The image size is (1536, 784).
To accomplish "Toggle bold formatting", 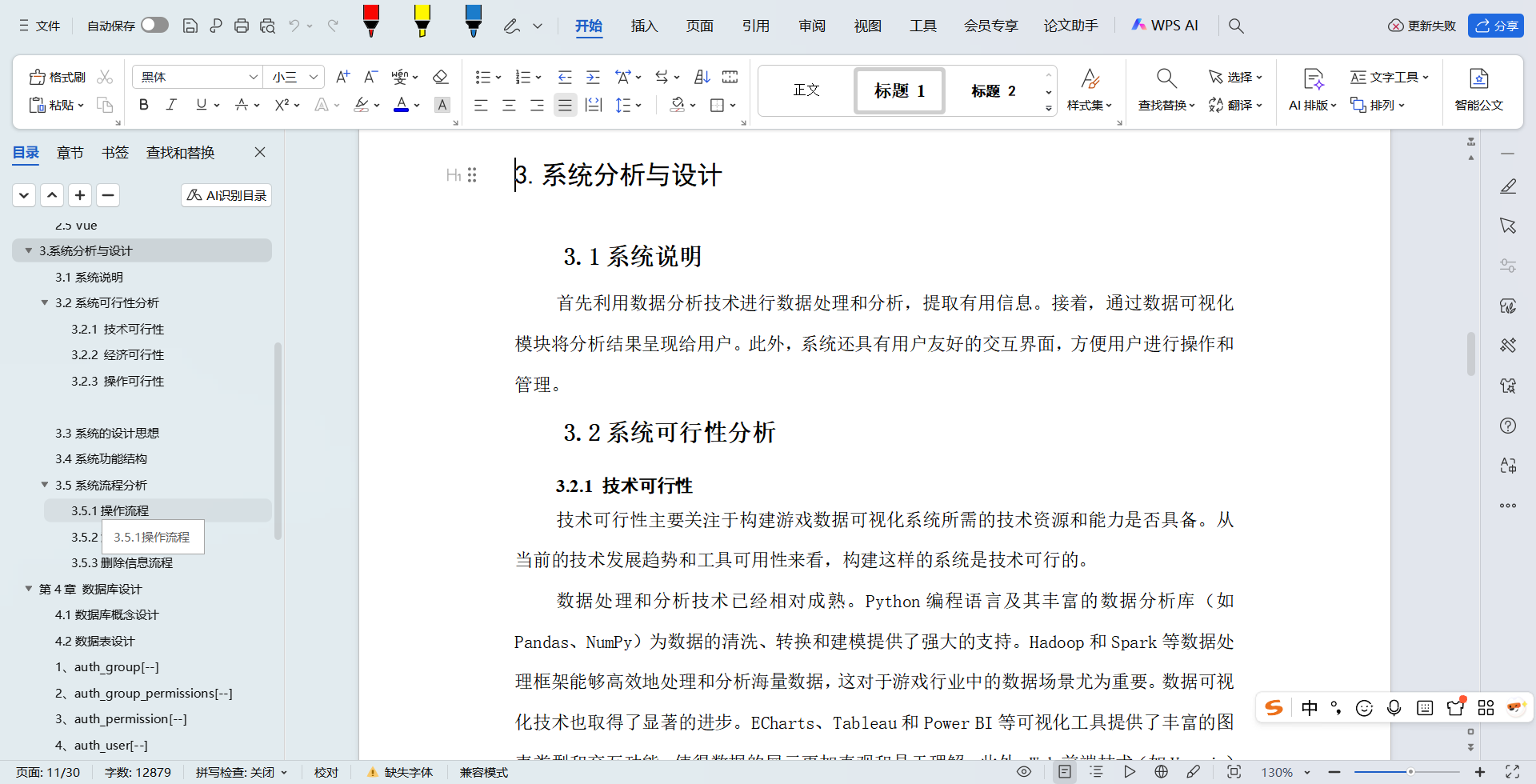I will pyautogui.click(x=143, y=105).
